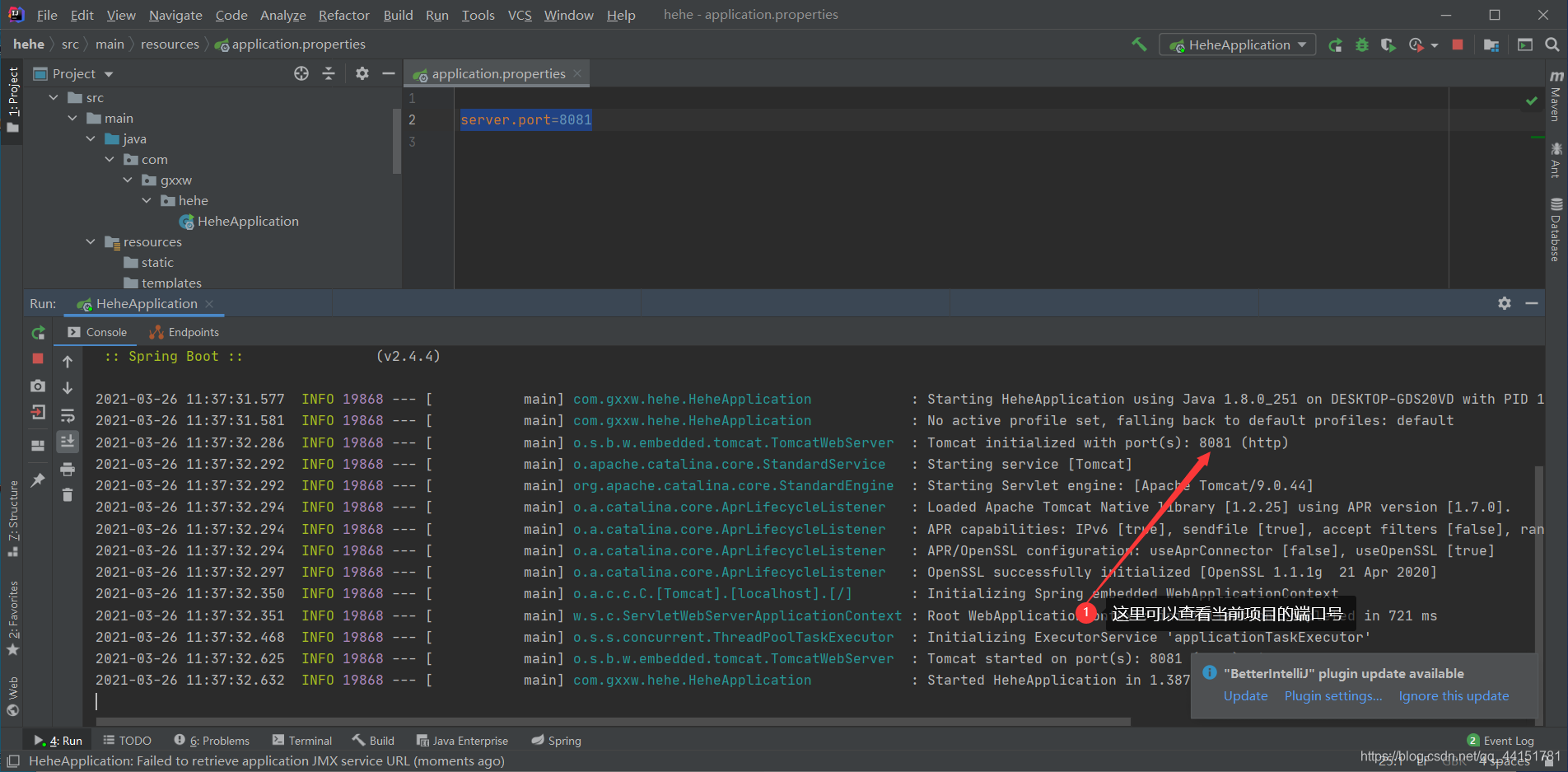Collapse the gxxw package node

click(x=128, y=180)
